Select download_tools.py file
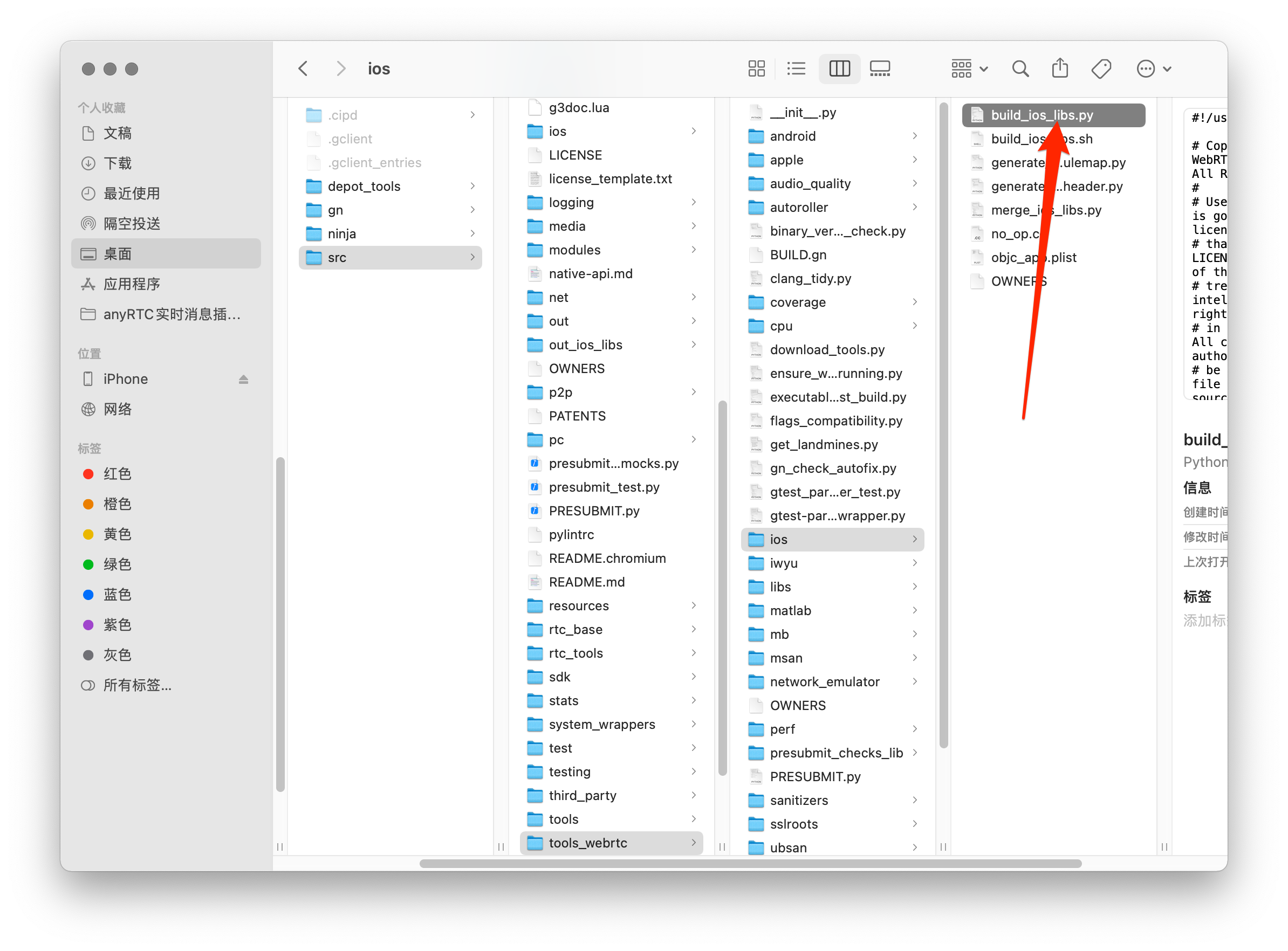This screenshot has width=1288, height=951. [833, 349]
